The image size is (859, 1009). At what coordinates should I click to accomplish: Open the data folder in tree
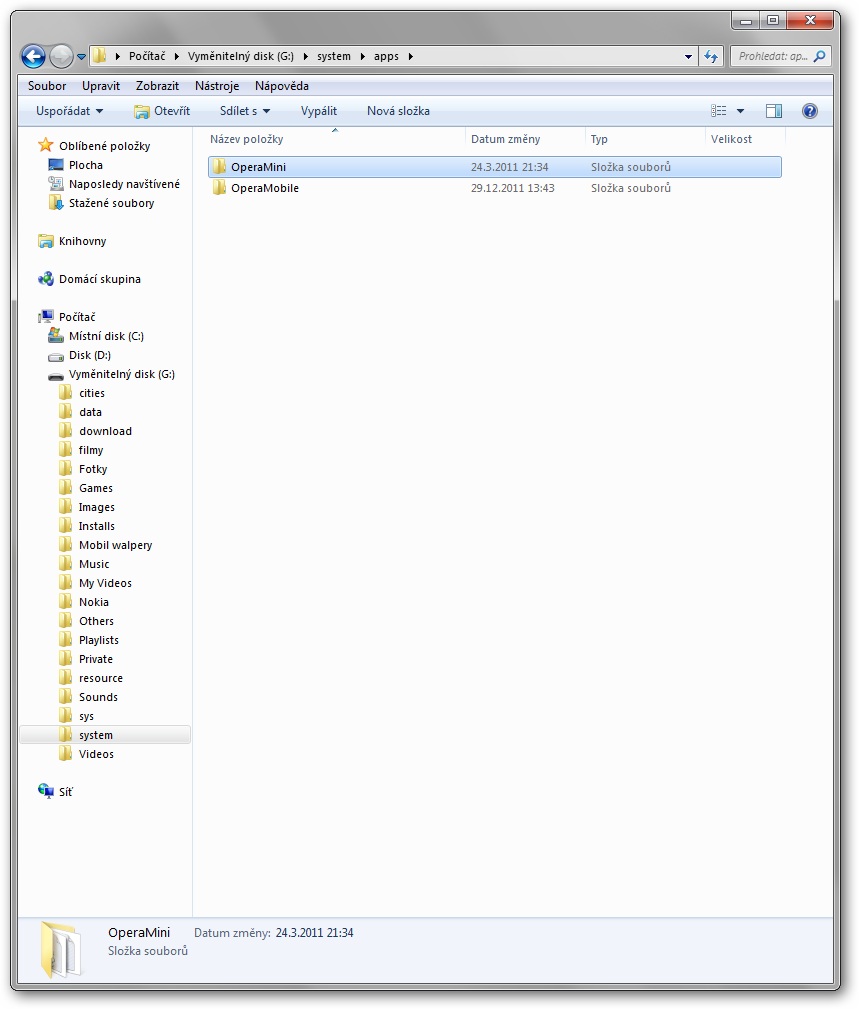pos(90,412)
